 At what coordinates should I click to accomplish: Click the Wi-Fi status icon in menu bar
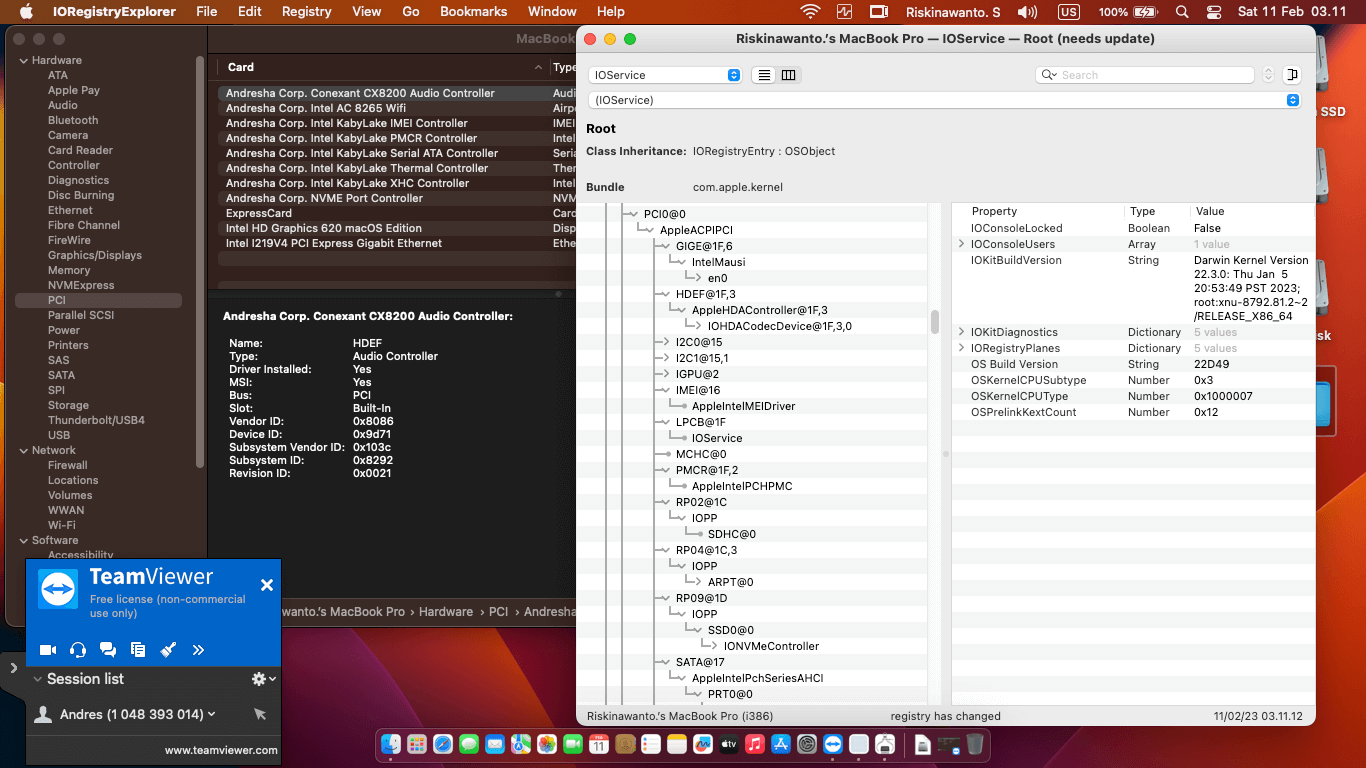(x=810, y=12)
